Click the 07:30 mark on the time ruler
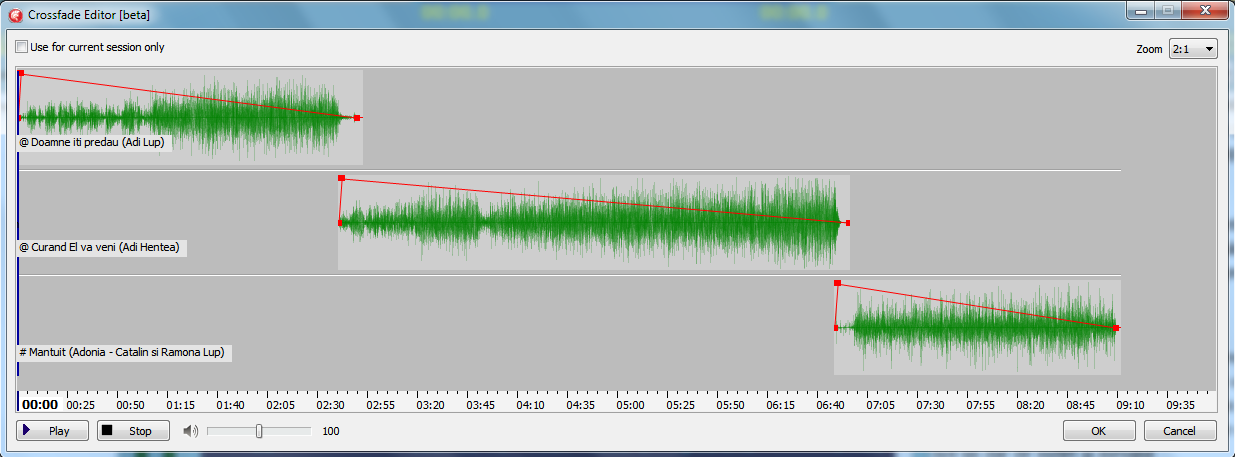The height and width of the screenshot is (457, 1235). 931,405
